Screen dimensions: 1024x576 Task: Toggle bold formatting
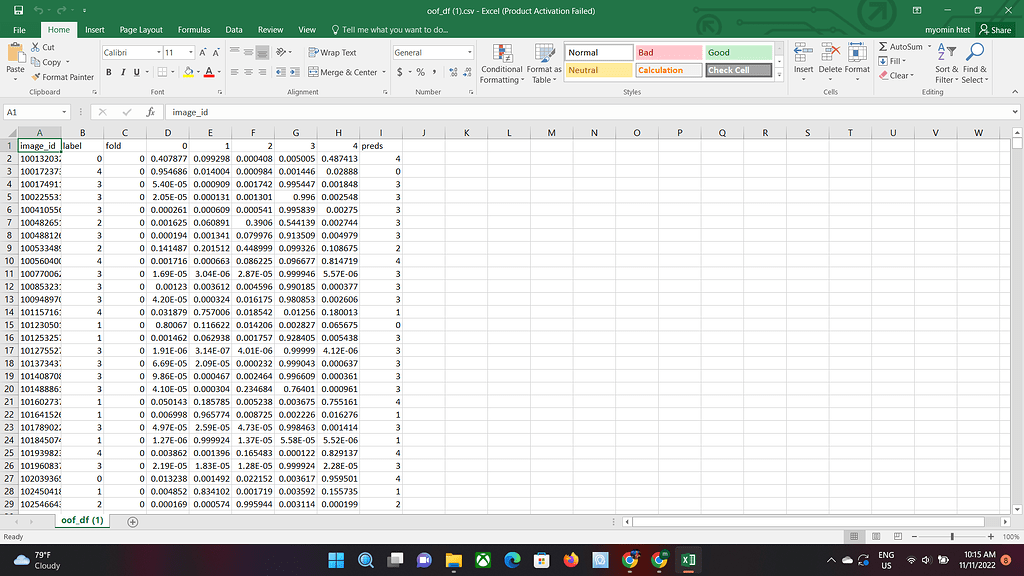tap(108, 72)
